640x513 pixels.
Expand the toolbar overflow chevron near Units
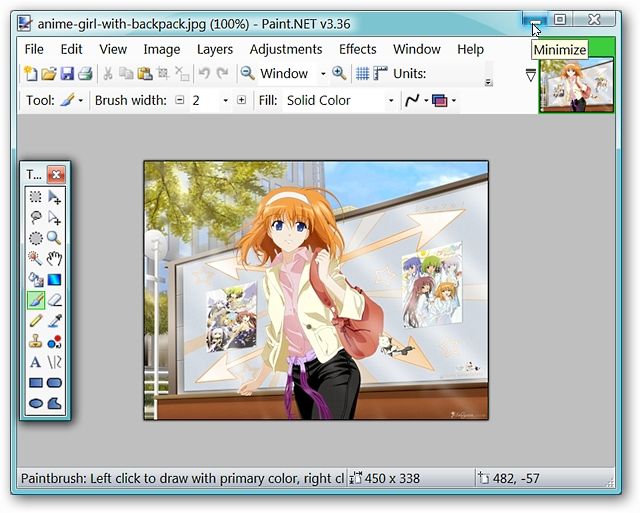click(488, 82)
